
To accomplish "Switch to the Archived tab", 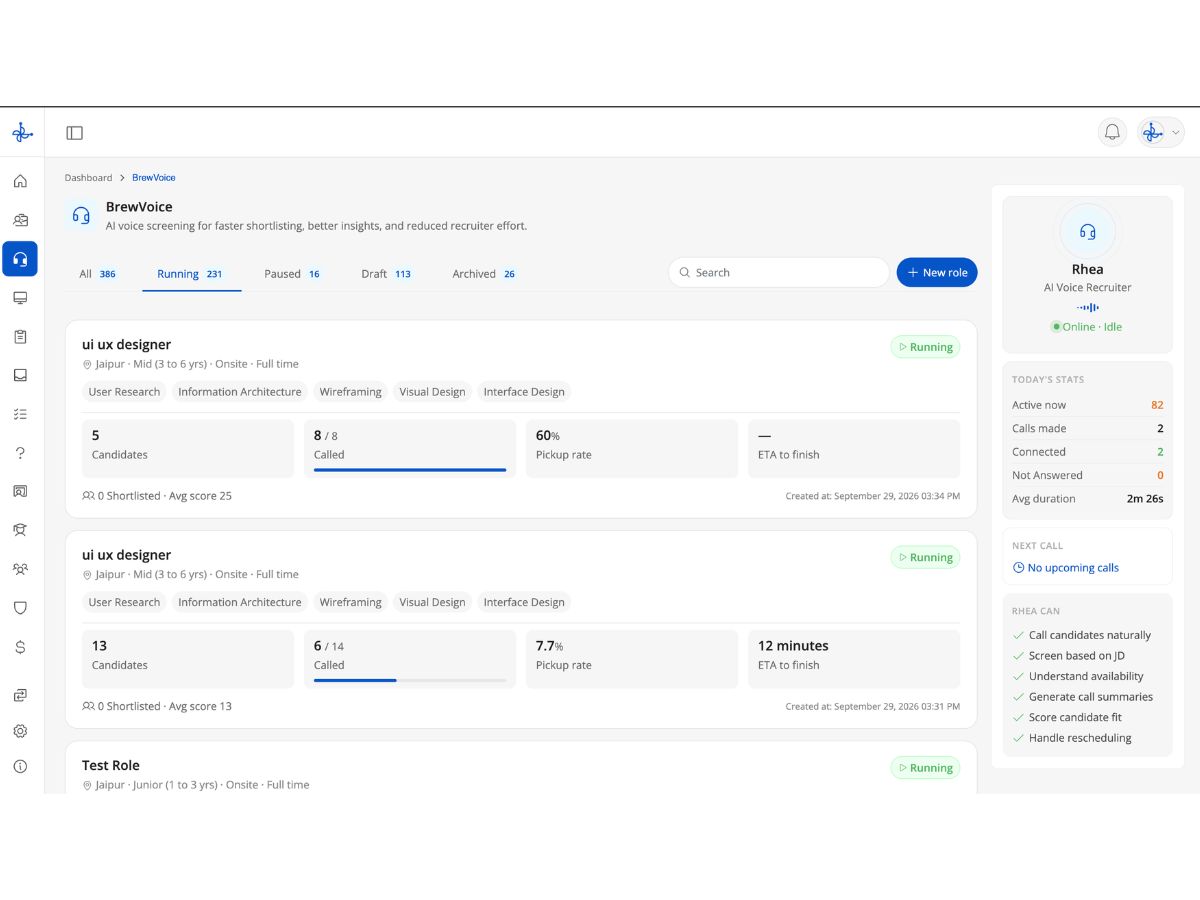I will click(484, 274).
